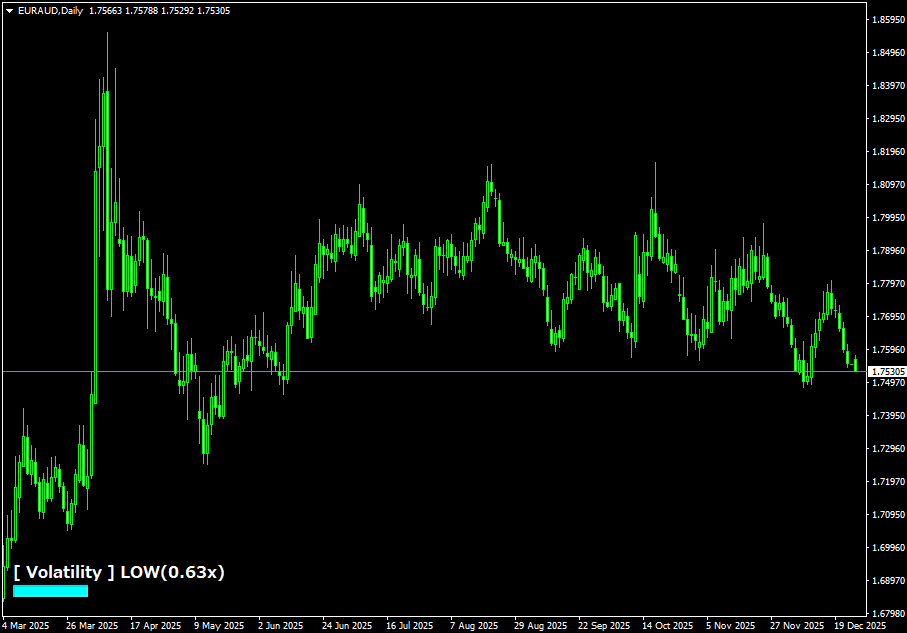
Task: Click the high value 1.75788 in header
Action: [142, 9]
